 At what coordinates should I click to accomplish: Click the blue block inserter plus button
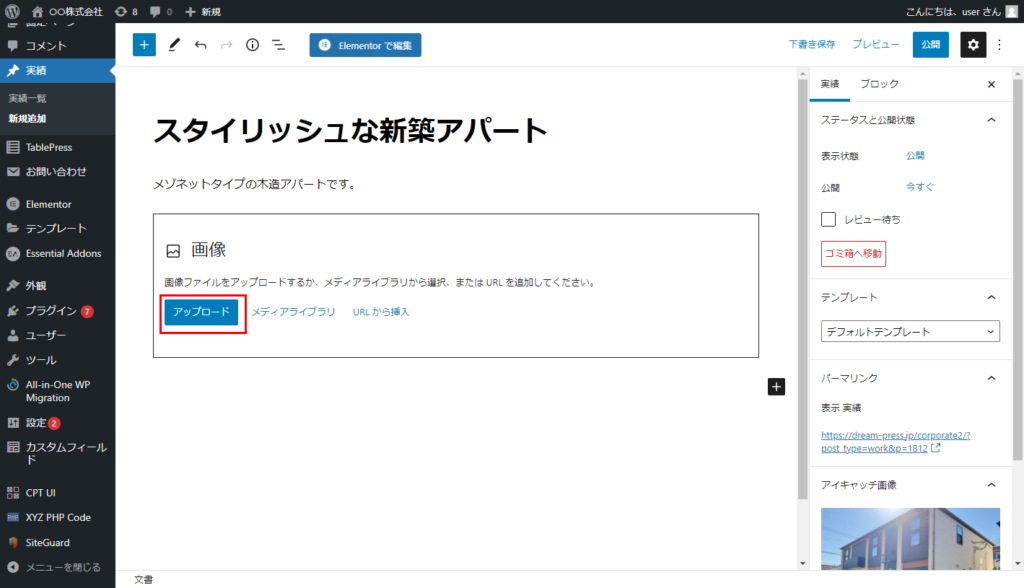[x=144, y=45]
